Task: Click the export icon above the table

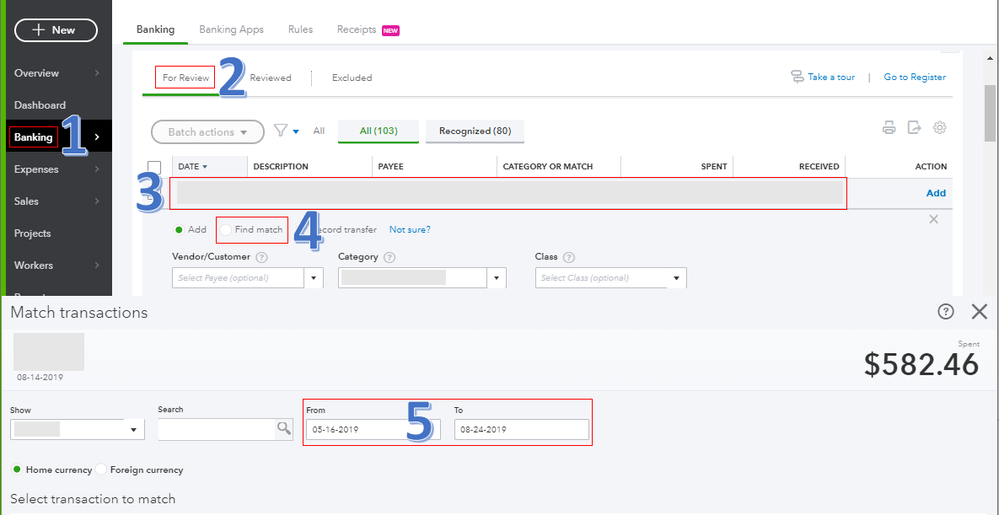Action: click(914, 127)
